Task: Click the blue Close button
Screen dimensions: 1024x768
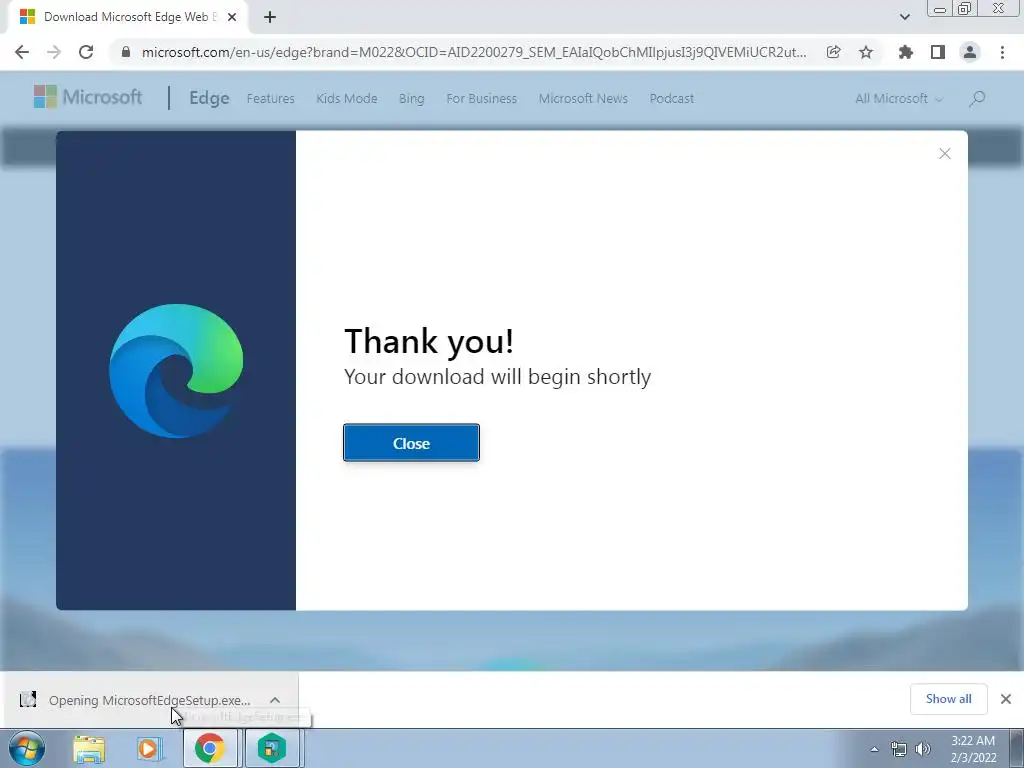Action: [x=411, y=443]
